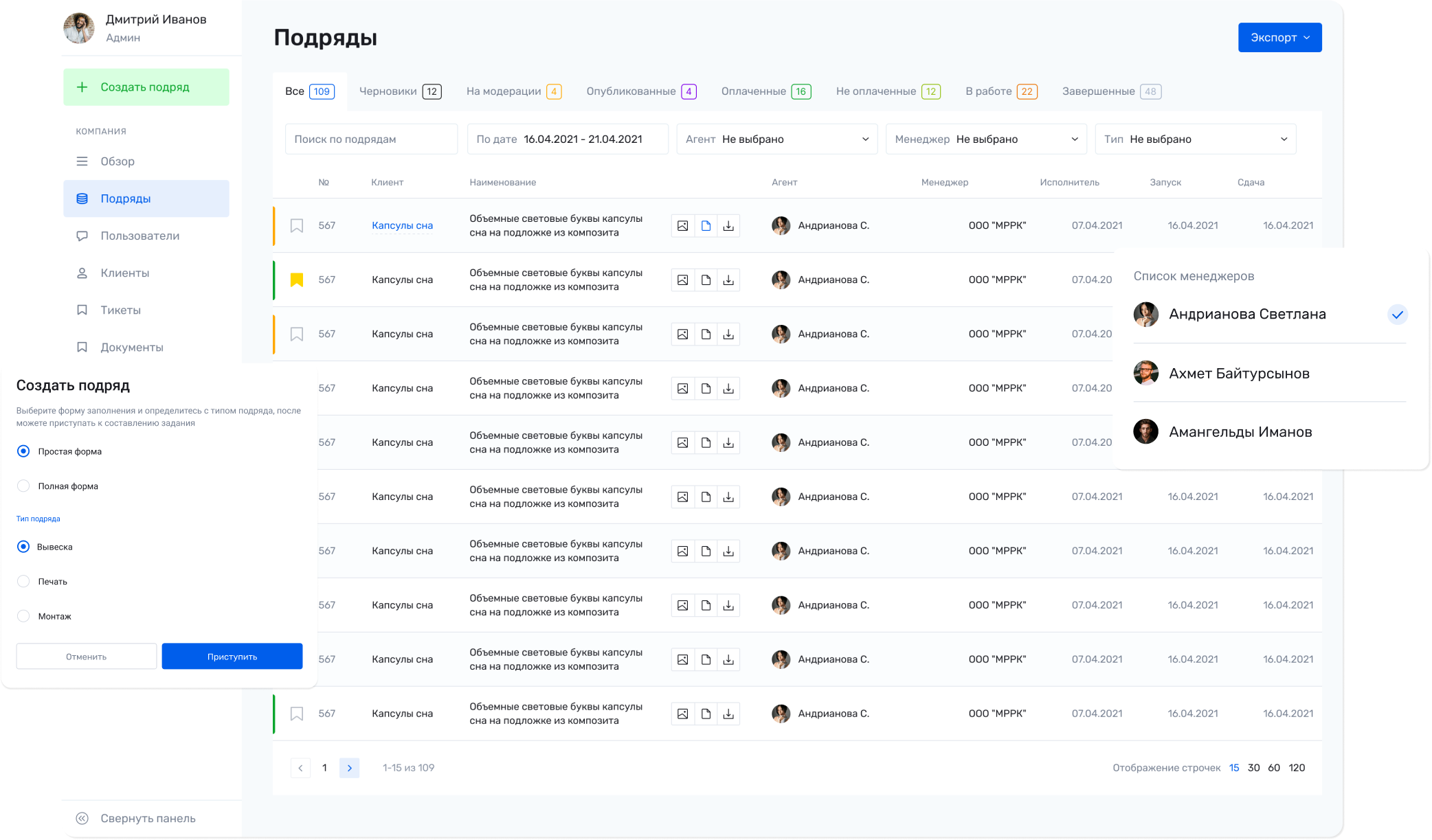This screenshot has height=840, width=1432.
Task: Choose the Печать contract type
Action: [x=24, y=582]
